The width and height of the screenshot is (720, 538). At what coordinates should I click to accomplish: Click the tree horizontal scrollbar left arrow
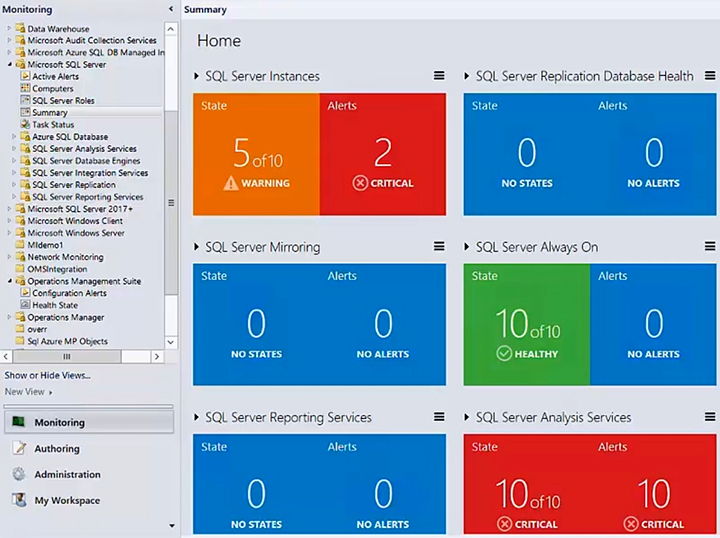click(6, 356)
